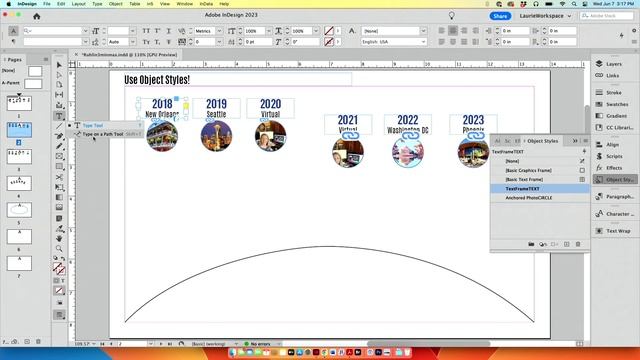Screen dimensions: 640x360
Task: Apply the TextFrameTEXT object style
Action: click(x=540, y=189)
